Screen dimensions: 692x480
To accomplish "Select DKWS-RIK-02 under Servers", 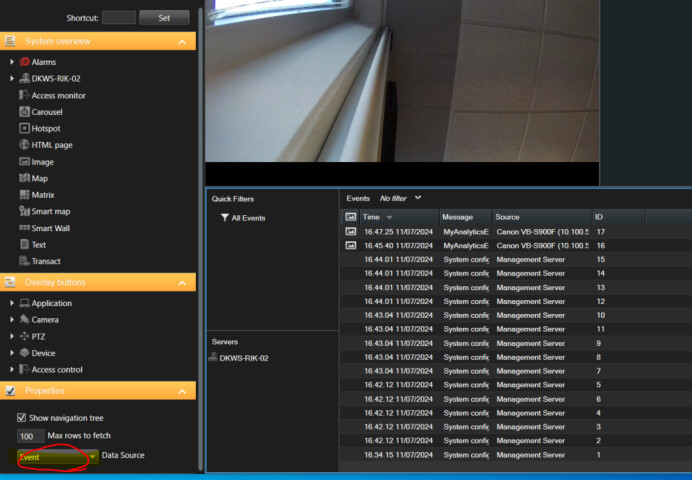I will 244,358.
